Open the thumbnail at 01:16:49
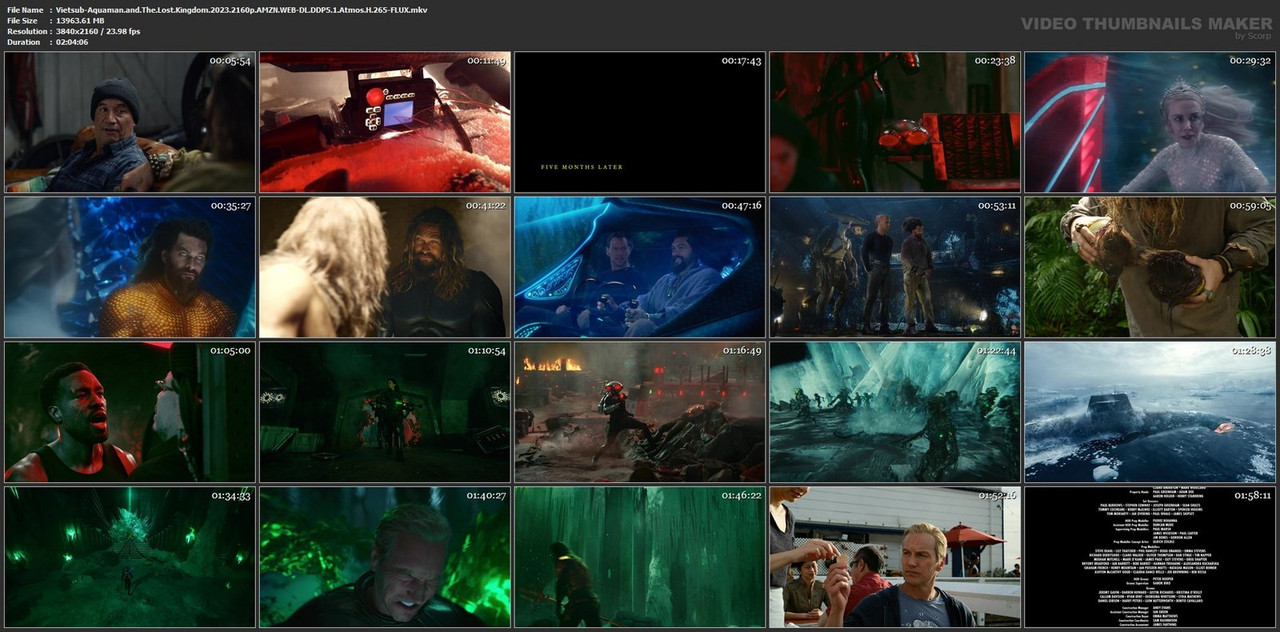Viewport: 1280px width, 632px height. coord(640,412)
